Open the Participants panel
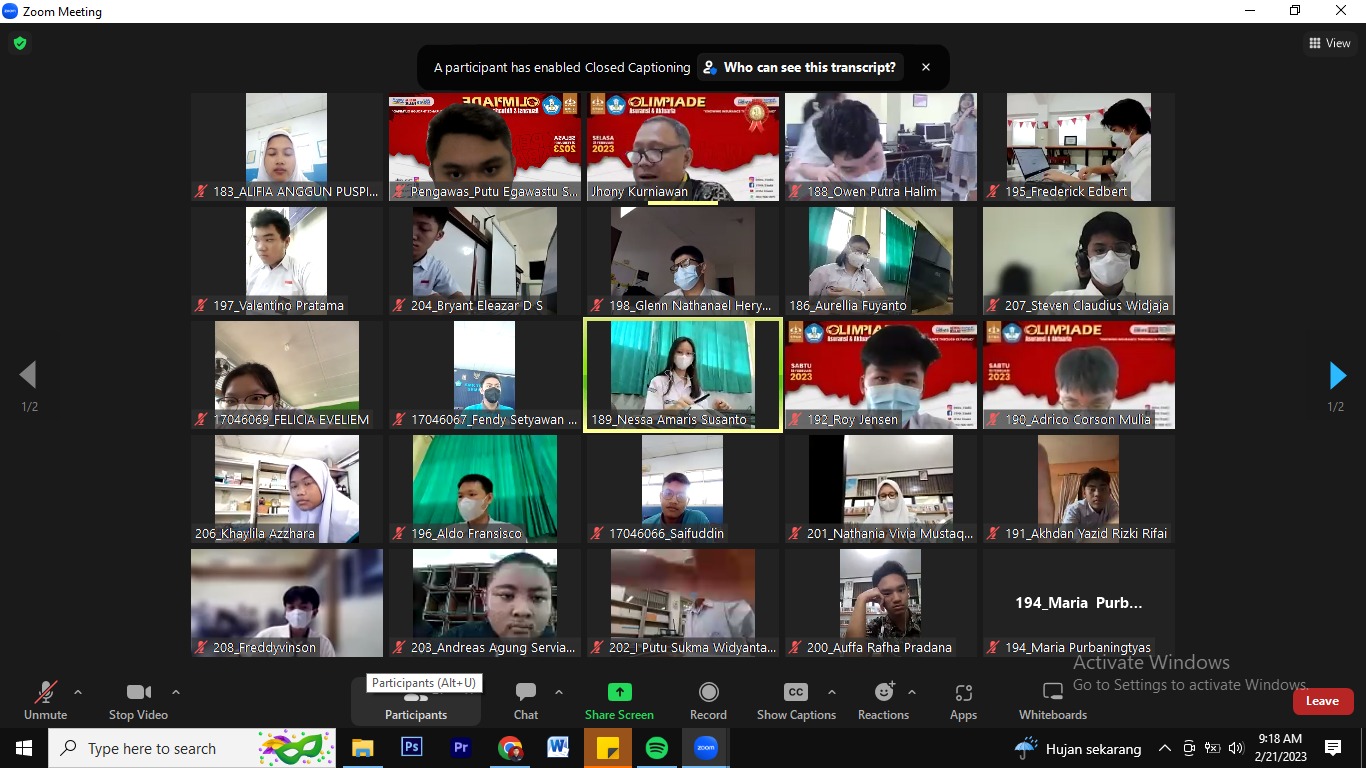1366x768 pixels. tap(416, 702)
